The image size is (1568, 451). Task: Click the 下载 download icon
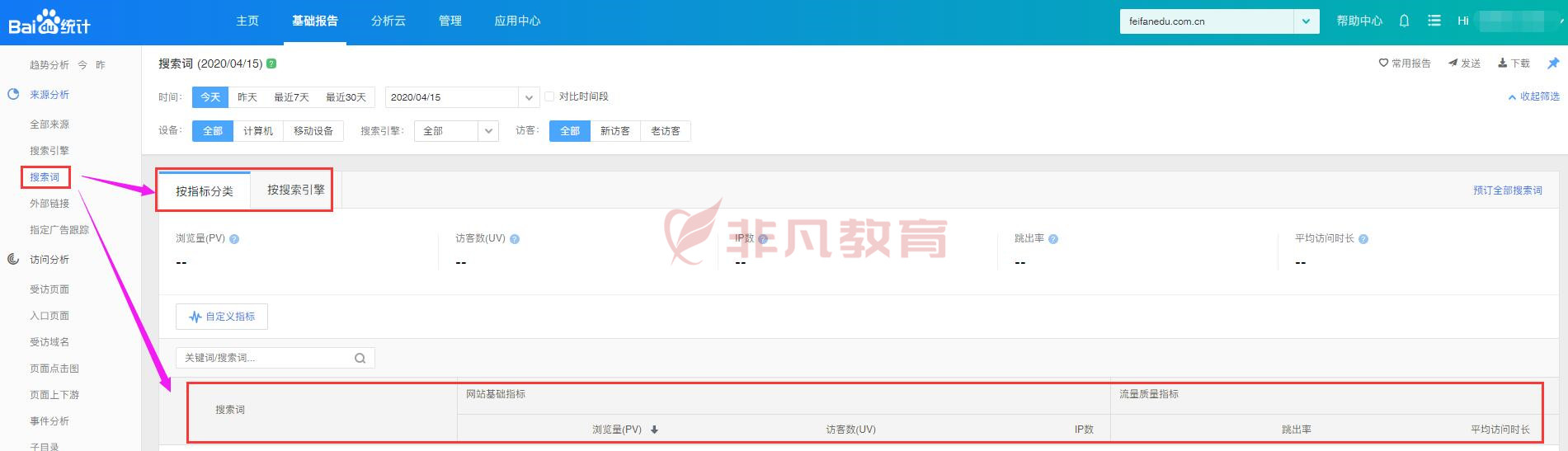coord(1503,63)
